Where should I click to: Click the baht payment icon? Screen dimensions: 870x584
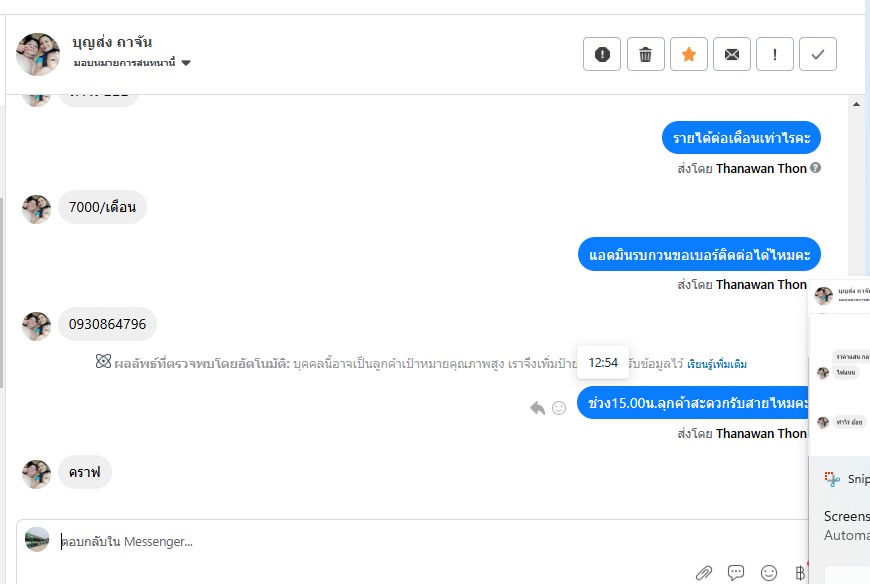tap(799, 573)
